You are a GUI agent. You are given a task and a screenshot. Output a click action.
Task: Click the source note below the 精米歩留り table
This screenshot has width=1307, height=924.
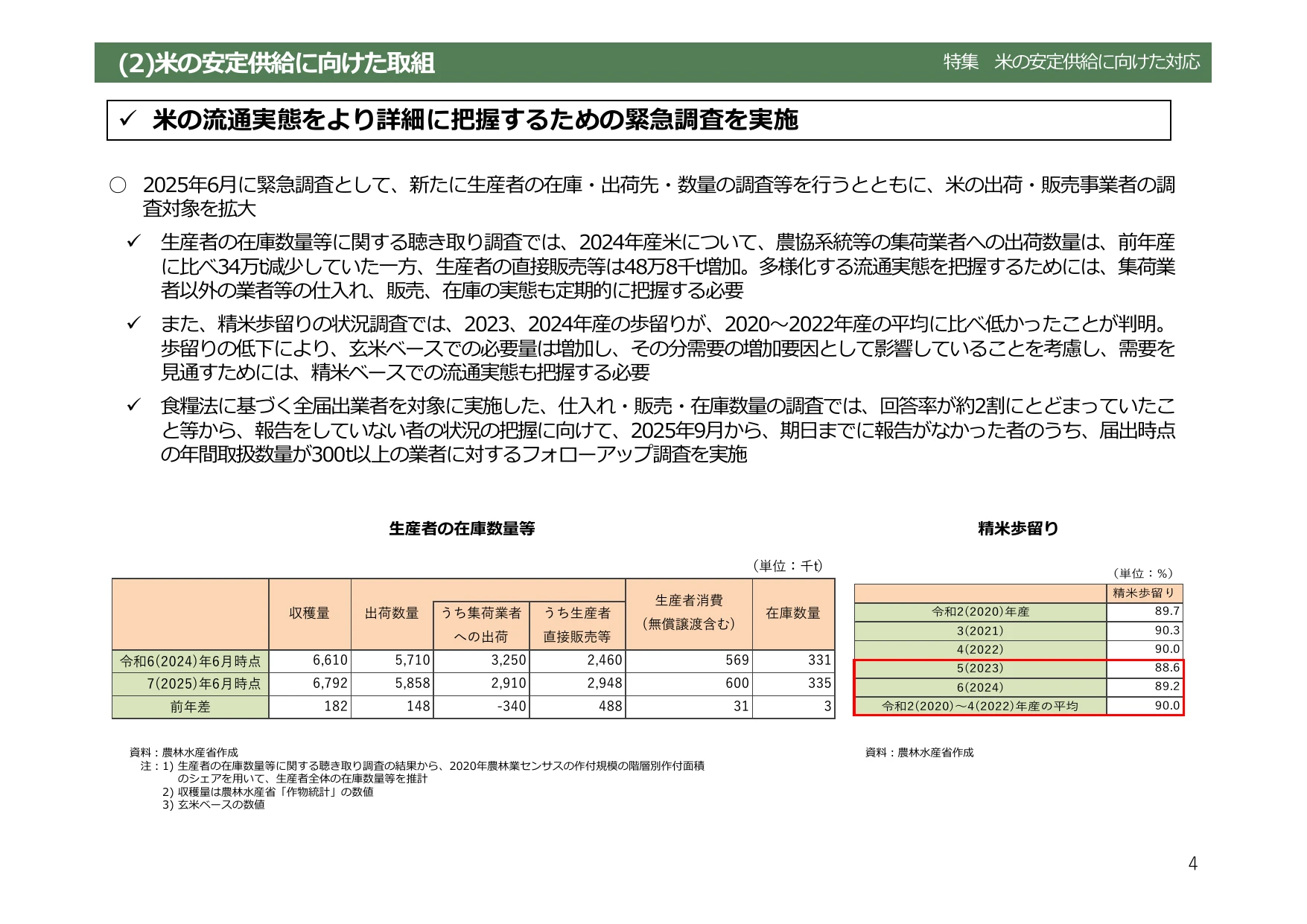click(920, 753)
